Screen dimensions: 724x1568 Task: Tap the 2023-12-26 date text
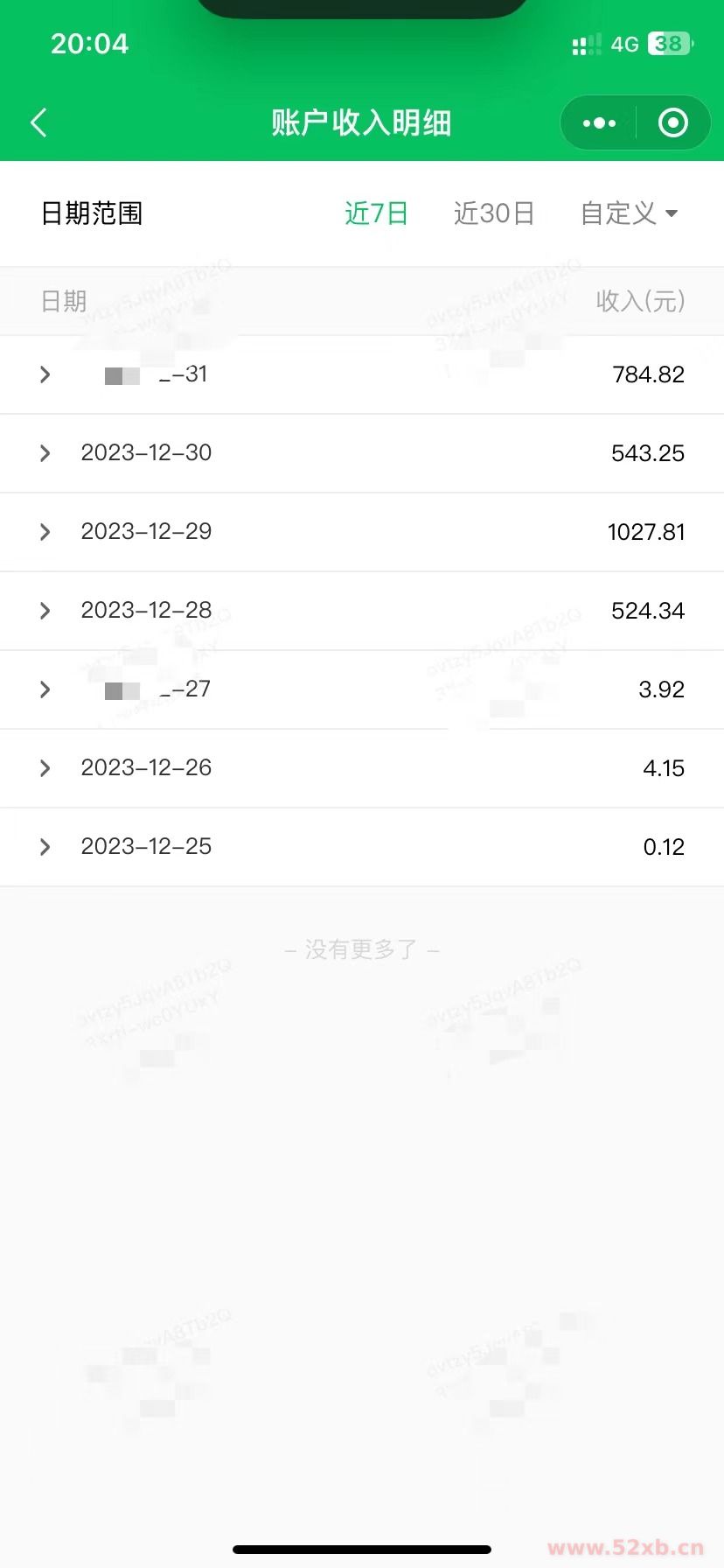146,767
